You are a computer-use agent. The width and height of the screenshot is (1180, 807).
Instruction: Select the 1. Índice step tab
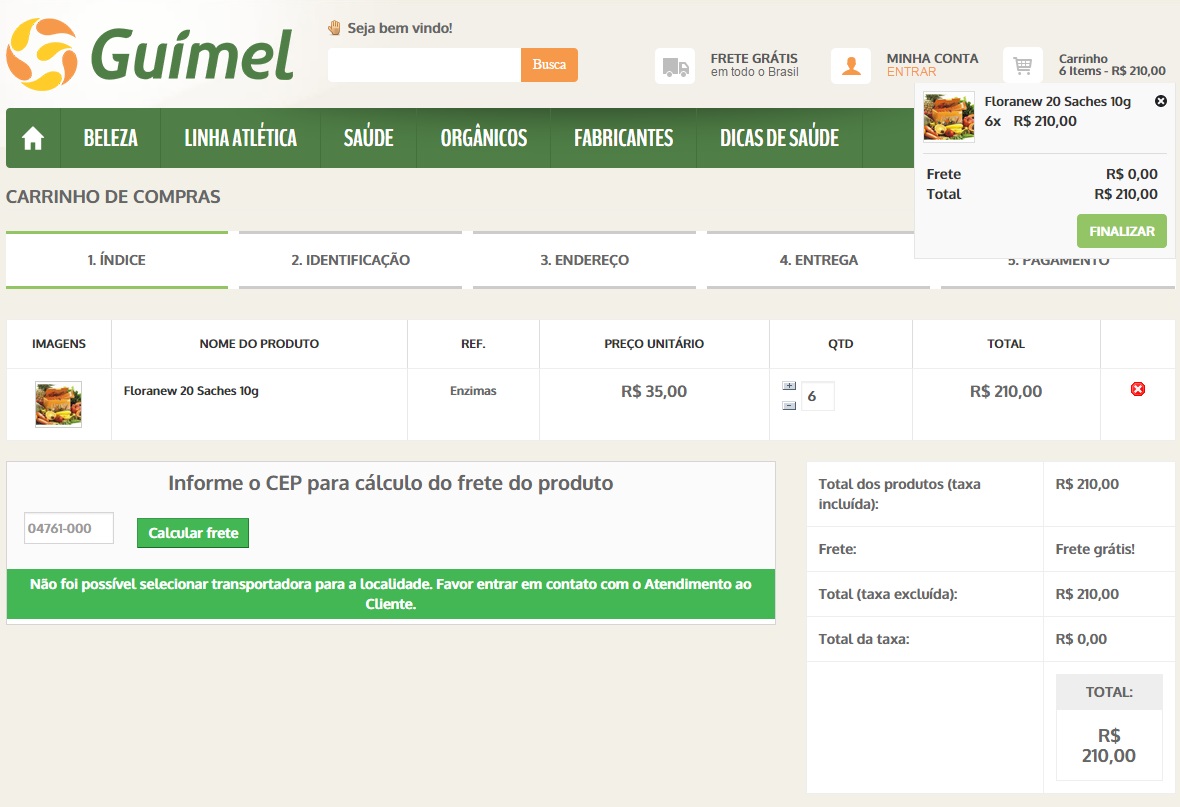(117, 260)
